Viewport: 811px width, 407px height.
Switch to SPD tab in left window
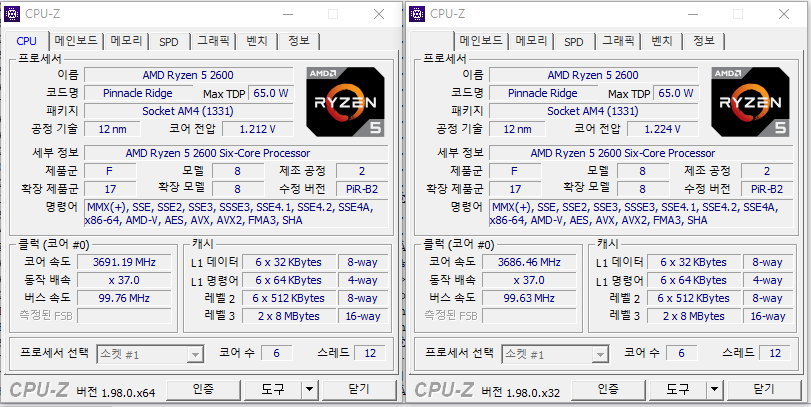point(169,41)
